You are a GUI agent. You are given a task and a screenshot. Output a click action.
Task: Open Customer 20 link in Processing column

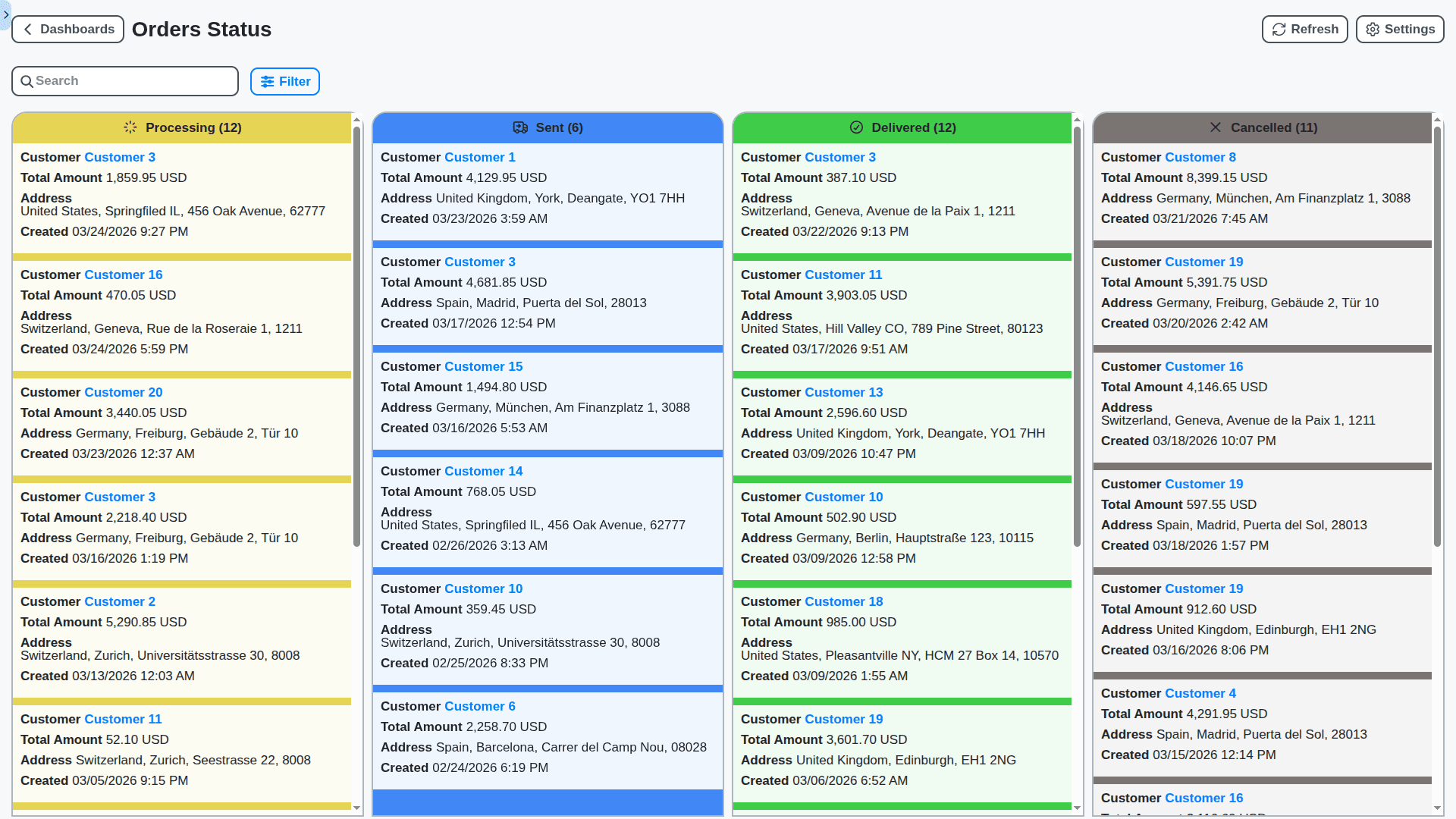(x=124, y=392)
